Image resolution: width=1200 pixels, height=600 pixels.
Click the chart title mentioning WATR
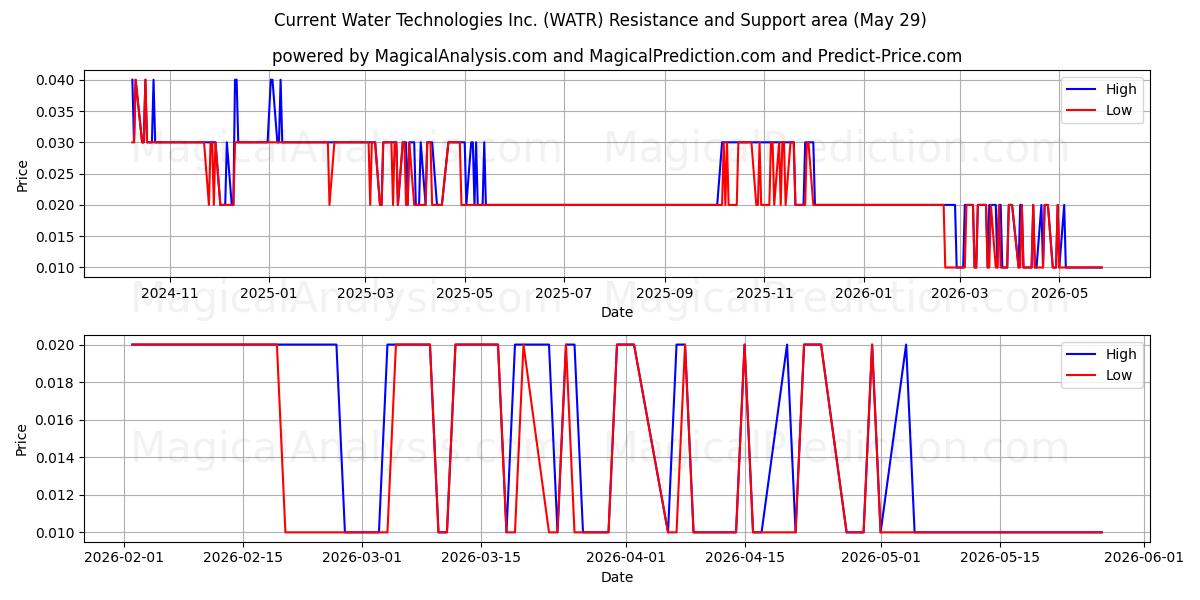click(x=600, y=20)
